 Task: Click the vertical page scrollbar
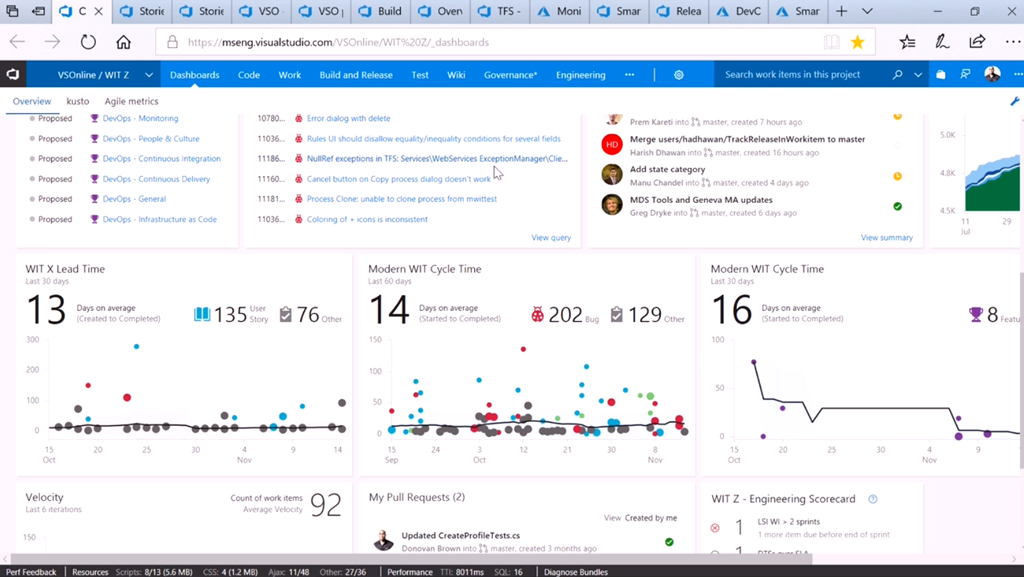click(x=1021, y=370)
